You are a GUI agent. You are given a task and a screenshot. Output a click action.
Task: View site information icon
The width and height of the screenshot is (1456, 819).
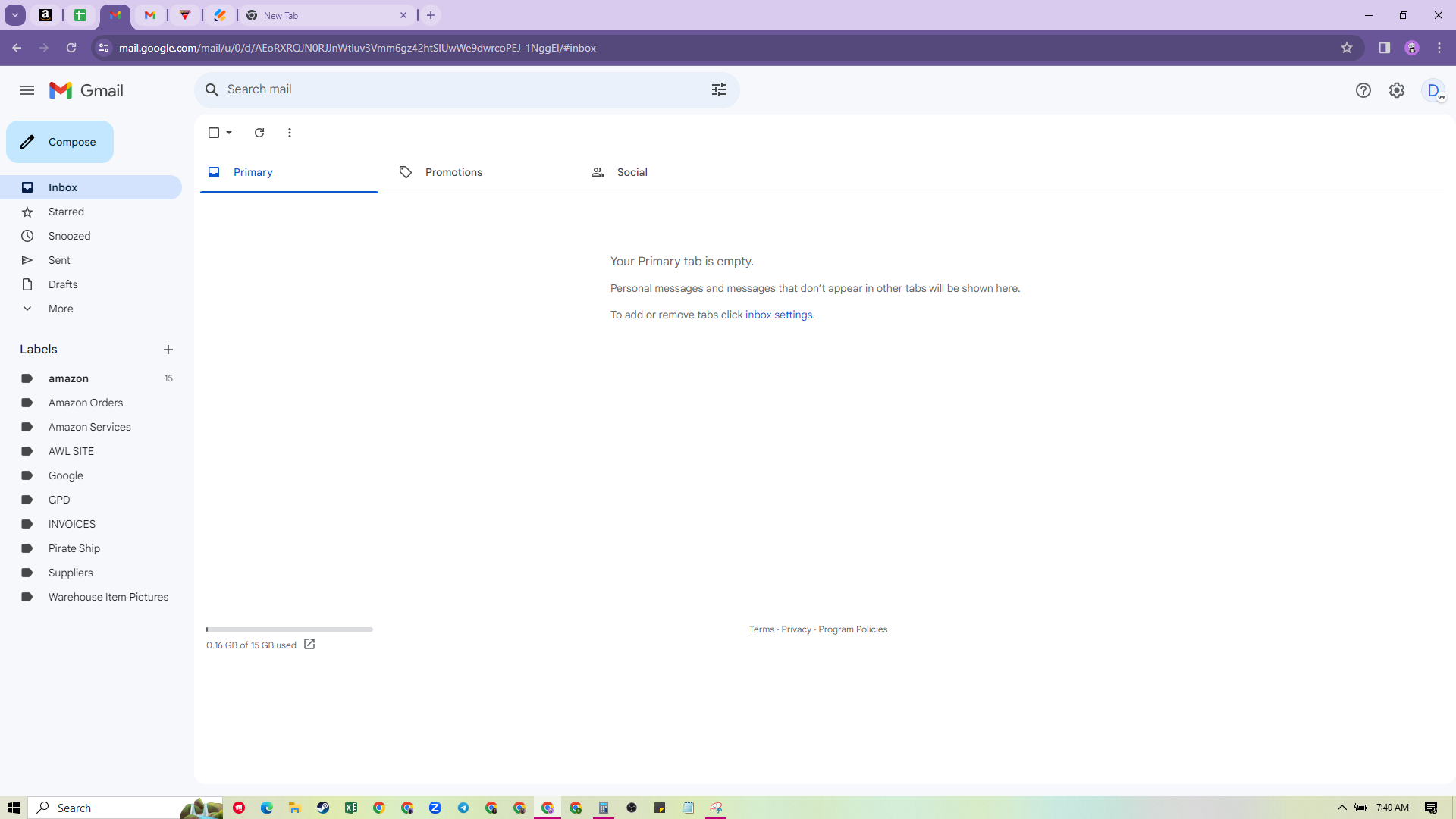coord(104,48)
